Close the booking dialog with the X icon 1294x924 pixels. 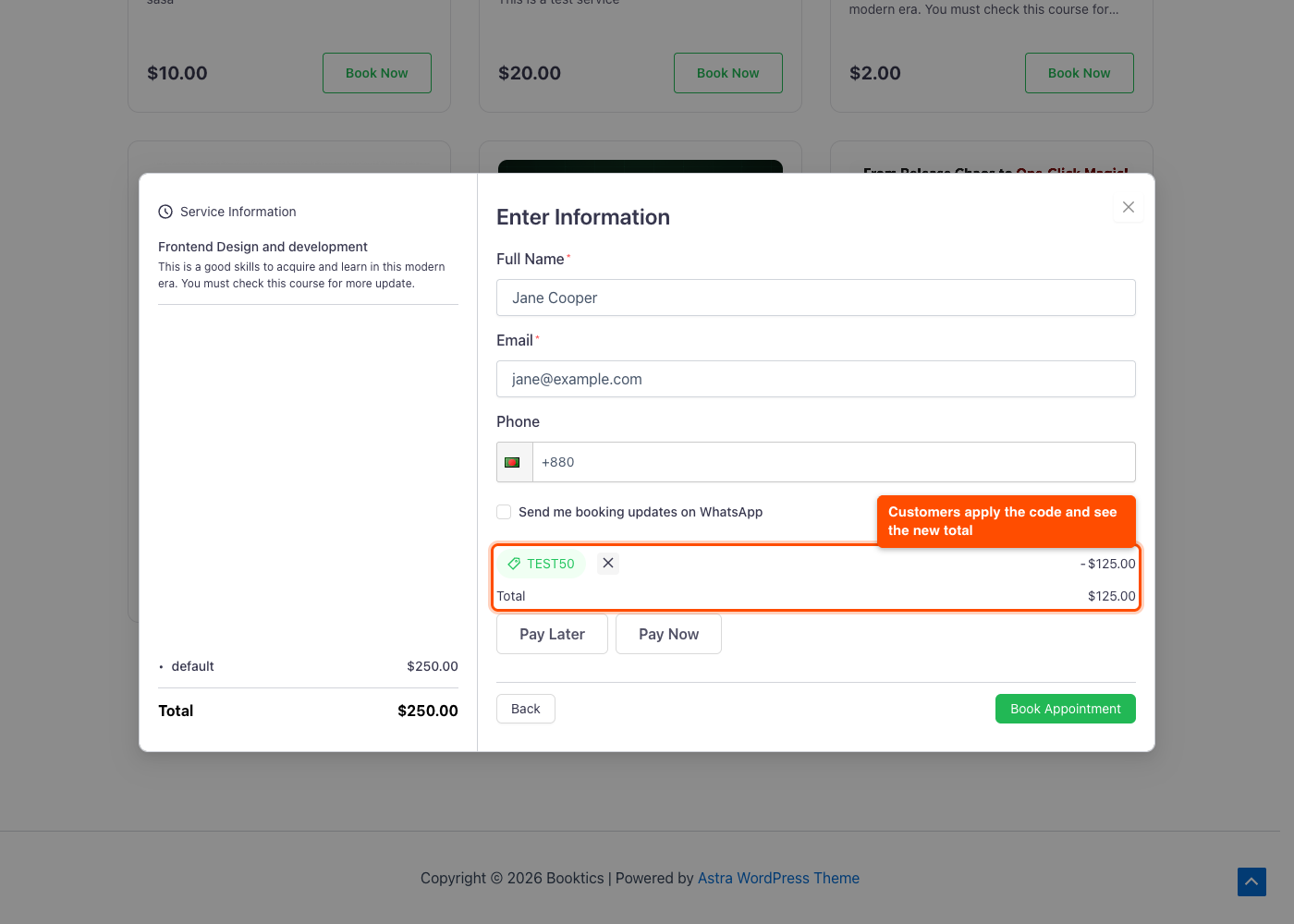(x=1128, y=207)
